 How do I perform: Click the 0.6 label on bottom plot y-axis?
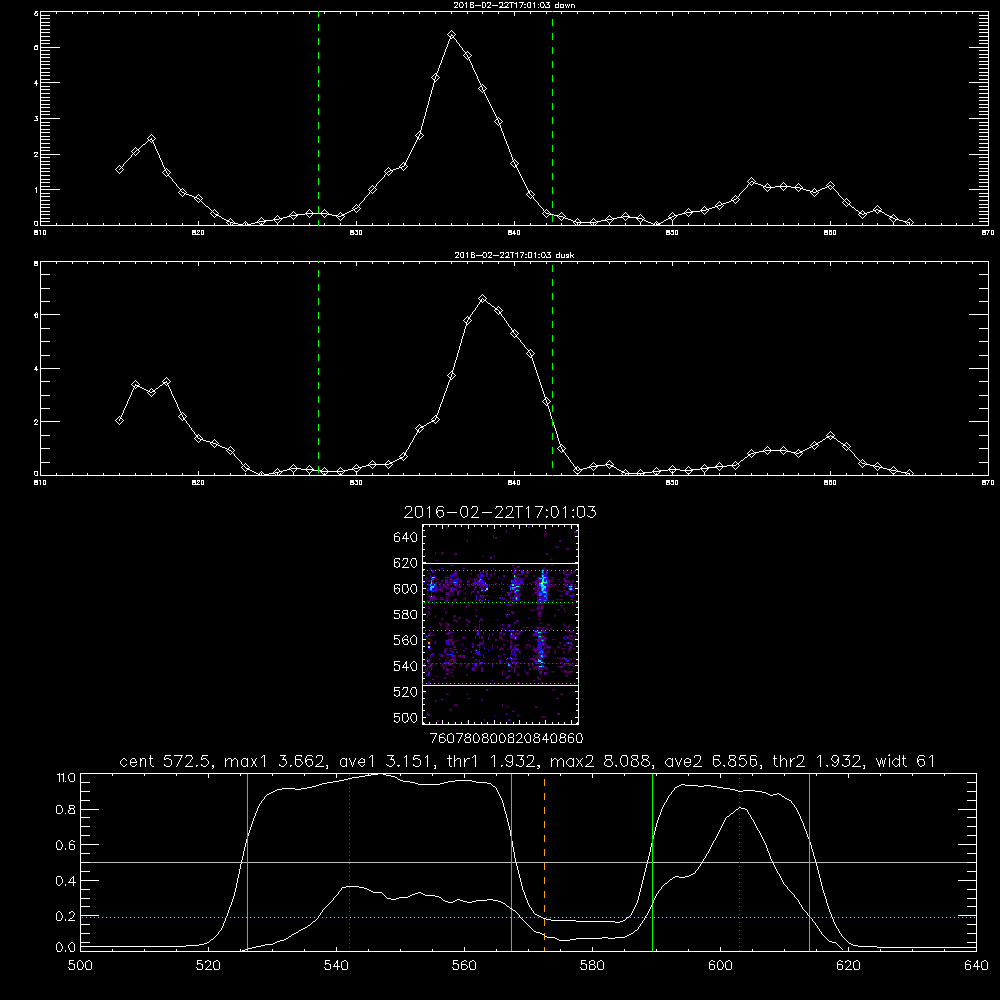(x=66, y=845)
